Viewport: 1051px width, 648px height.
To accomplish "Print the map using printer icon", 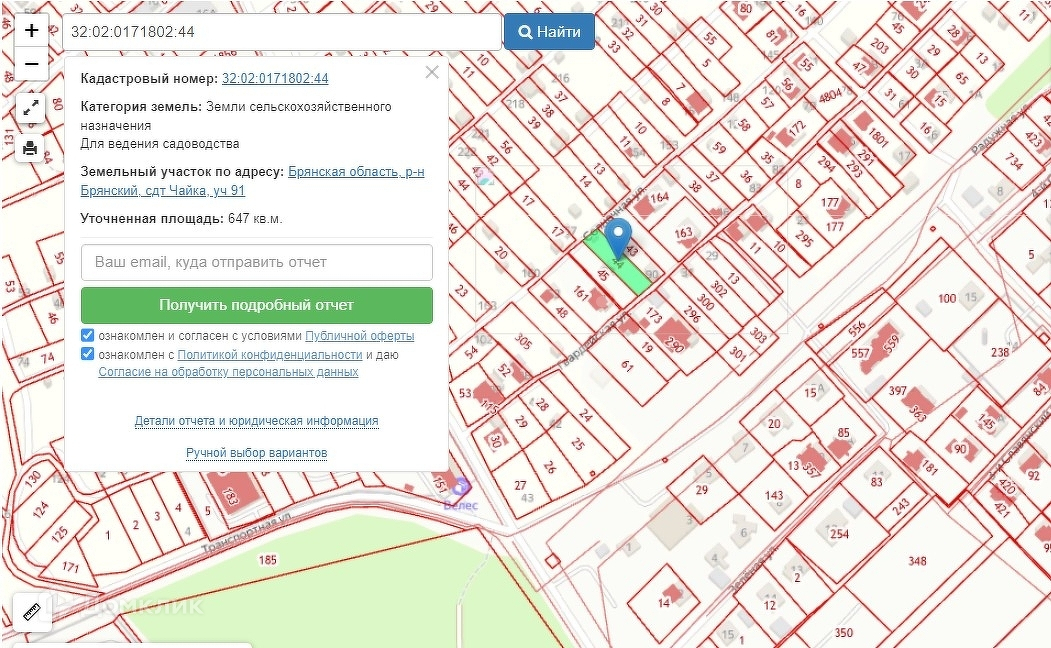I will (30, 149).
